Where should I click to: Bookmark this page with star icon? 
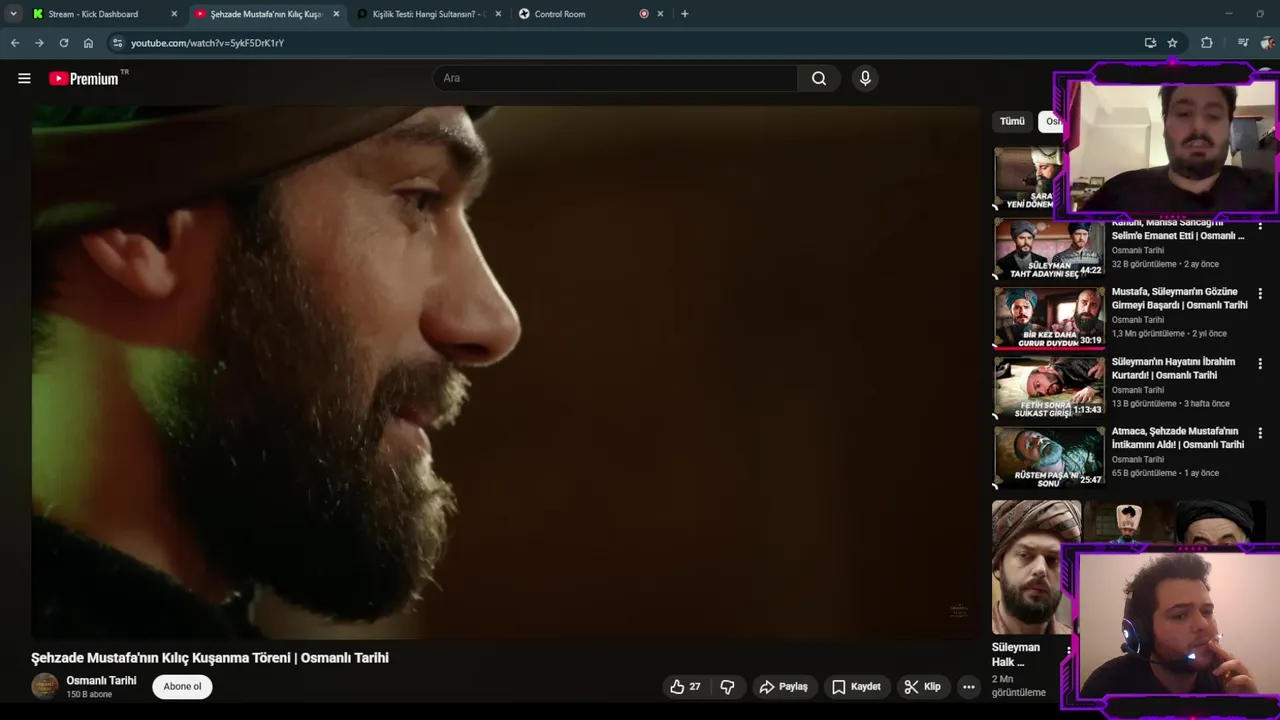pos(1172,43)
